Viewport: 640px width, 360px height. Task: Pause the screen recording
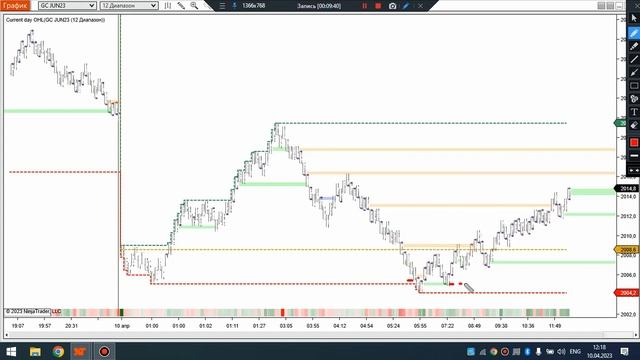(x=364, y=6)
